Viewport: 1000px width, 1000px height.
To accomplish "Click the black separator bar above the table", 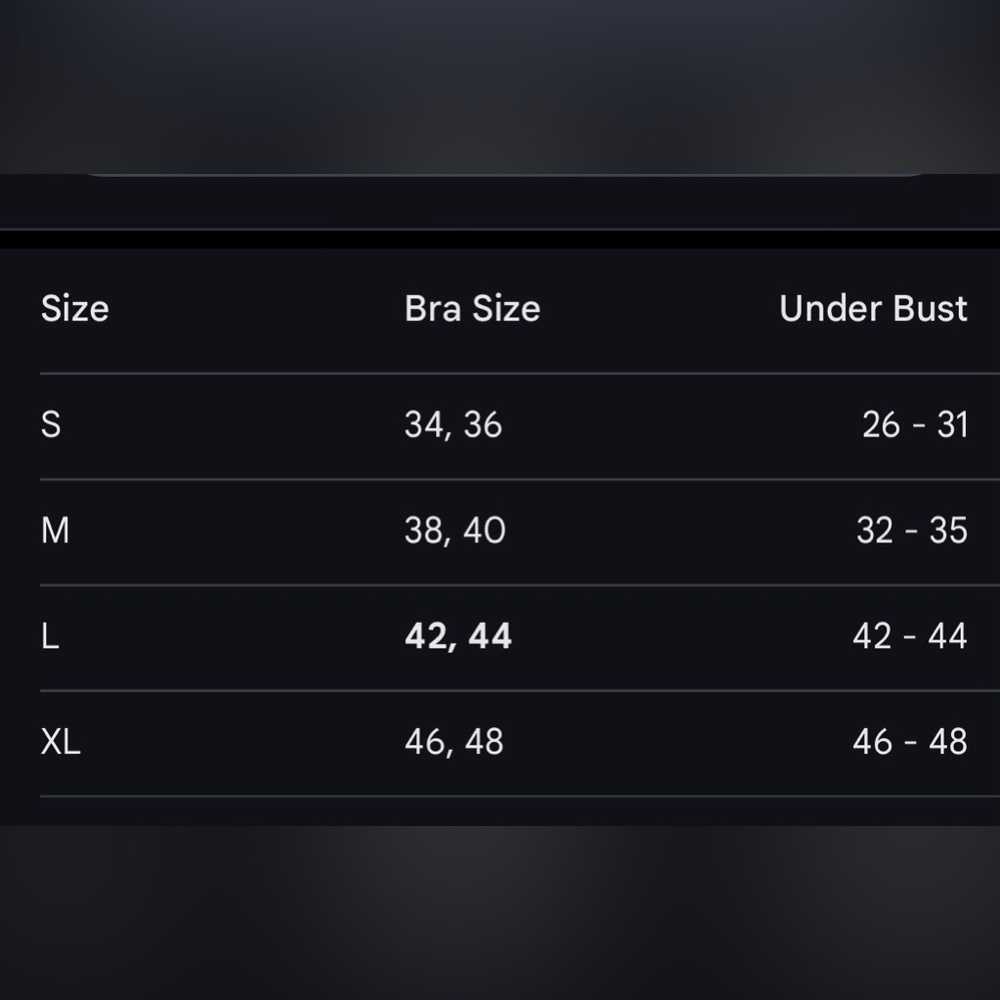I will click(500, 240).
